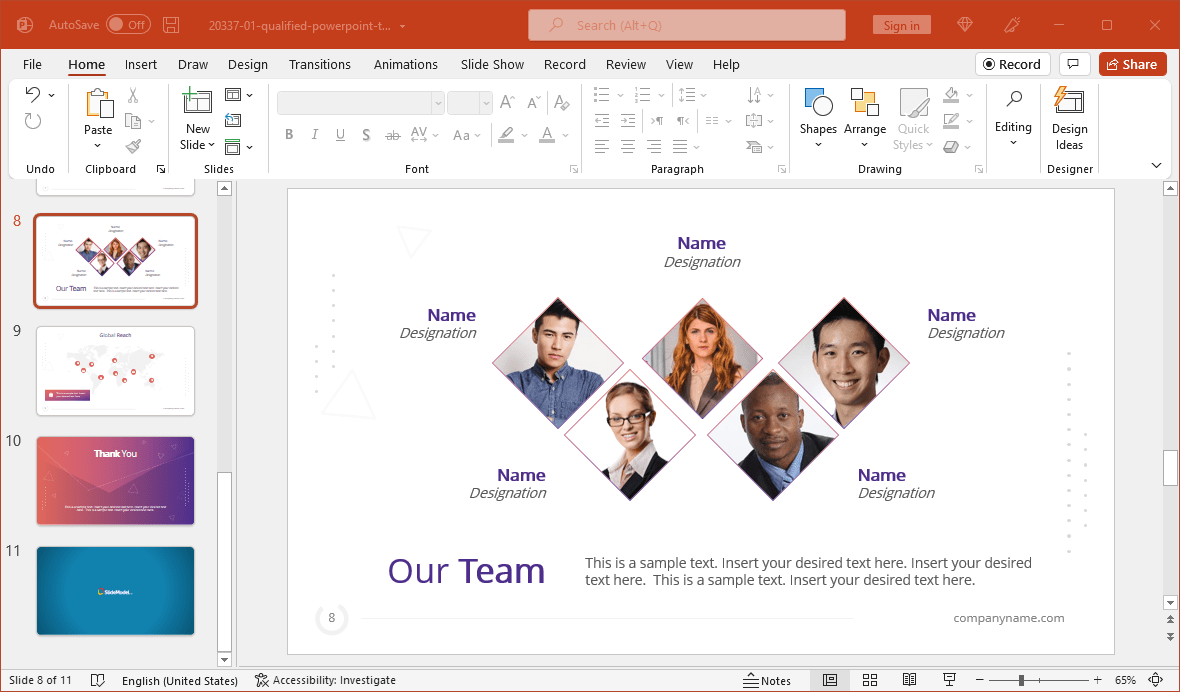Viewport: 1180px width, 692px height.
Task: Click the Share button
Action: tap(1132, 63)
